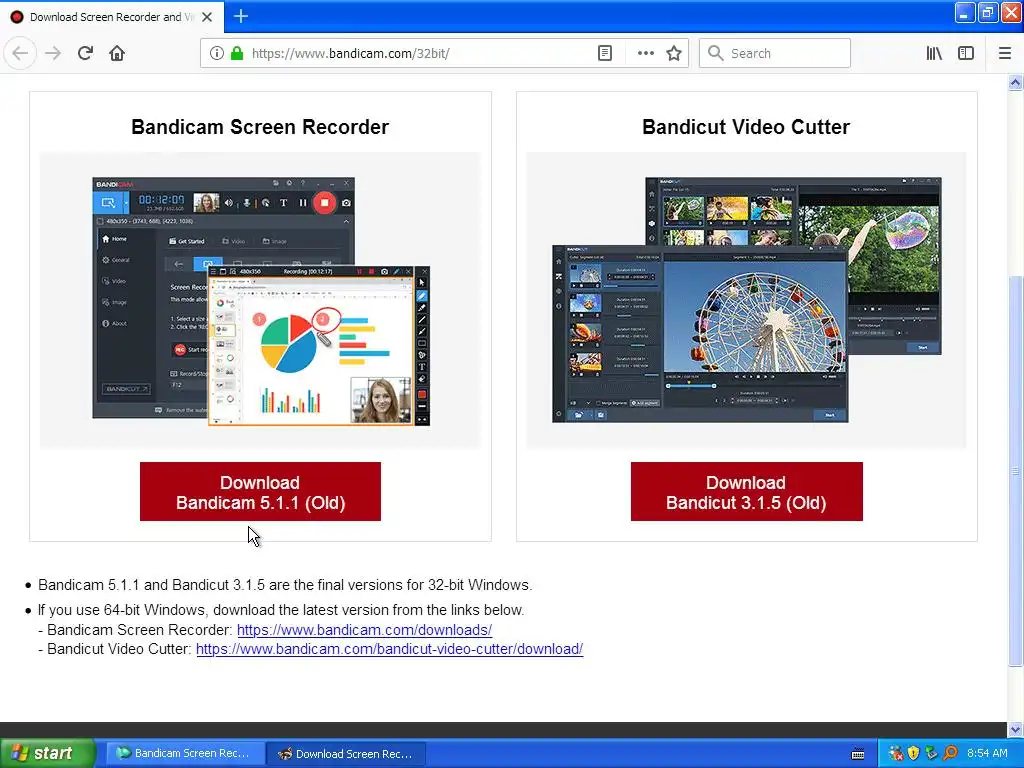Click the 8:54 AM taskbar clock
Screen dimensions: 1024x768
[x=987, y=753]
